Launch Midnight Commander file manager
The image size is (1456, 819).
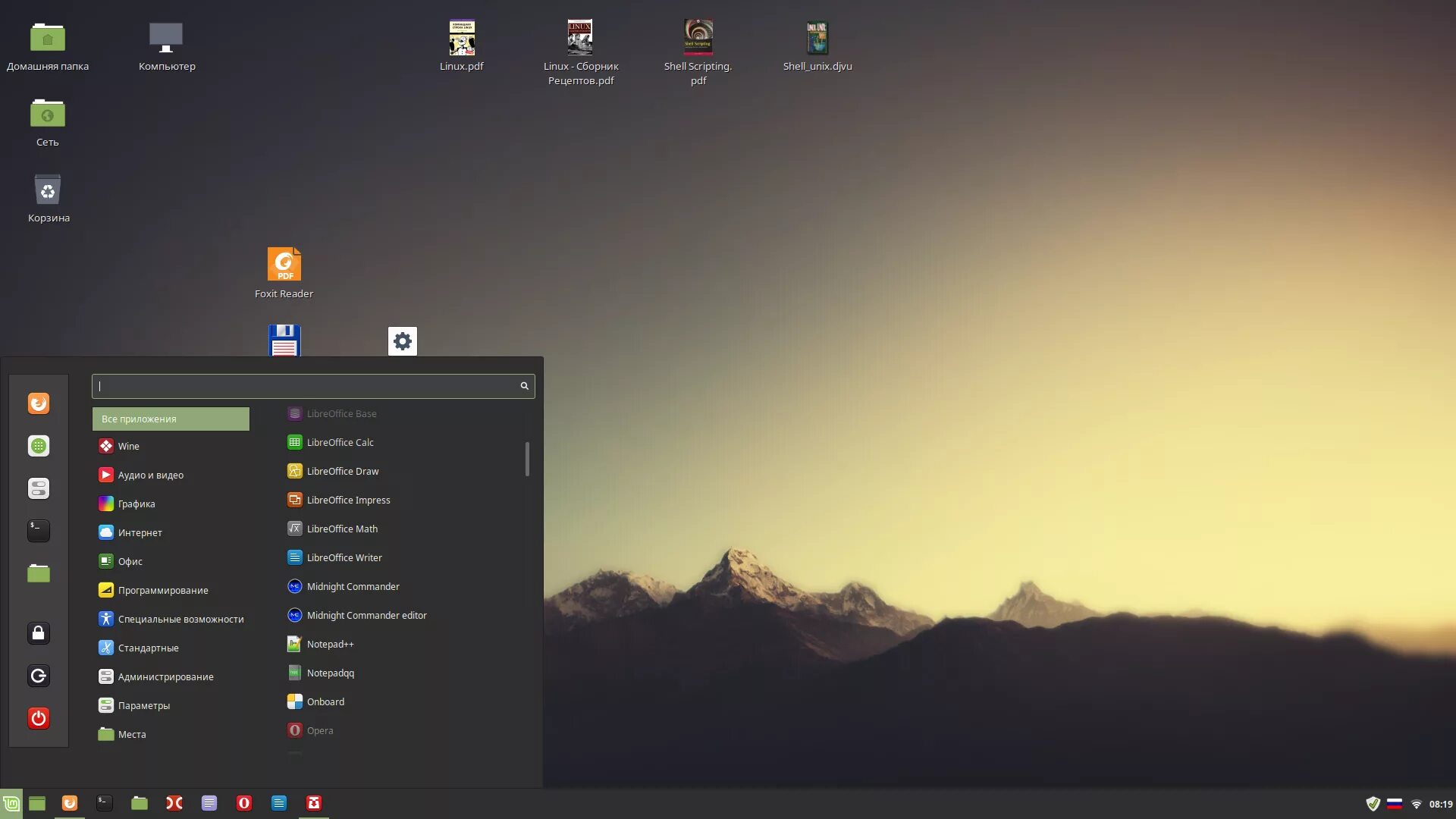[353, 586]
